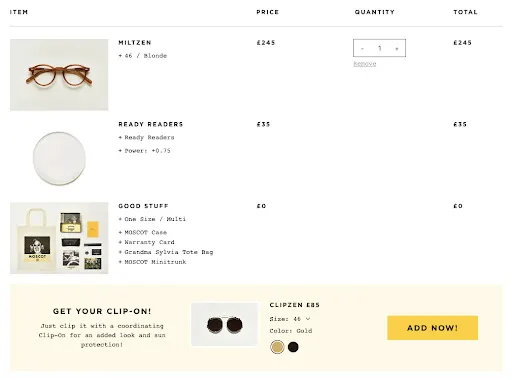Image resolution: width=512 pixels, height=379 pixels.
Task: Open the Good Stuff title link
Action: tap(143, 206)
